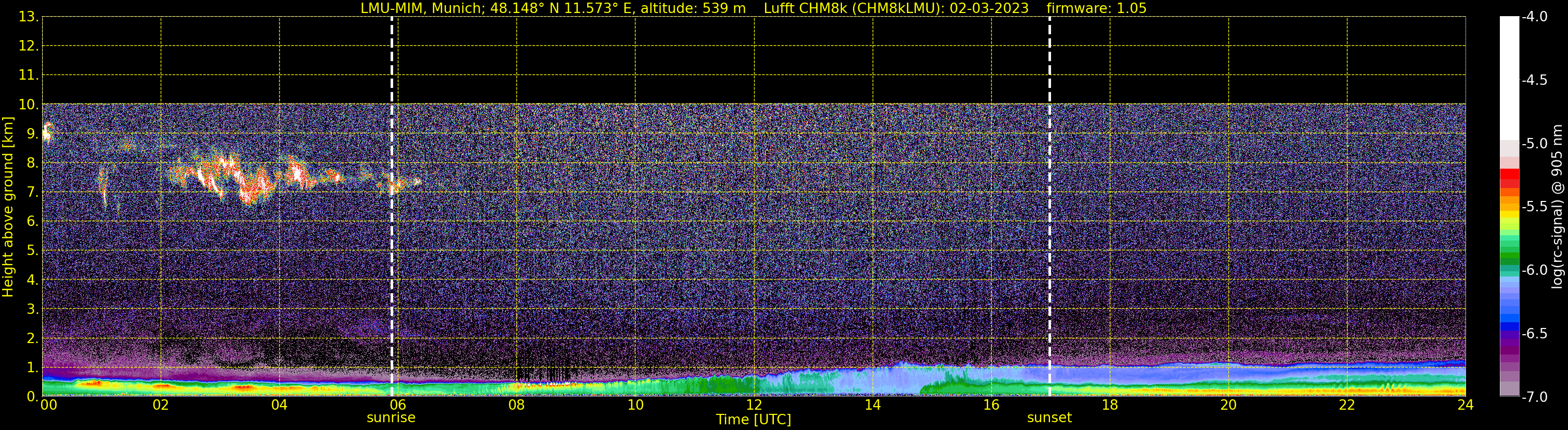Click the 'sunset' label under the time axis
The image size is (1568, 430).
(1049, 418)
